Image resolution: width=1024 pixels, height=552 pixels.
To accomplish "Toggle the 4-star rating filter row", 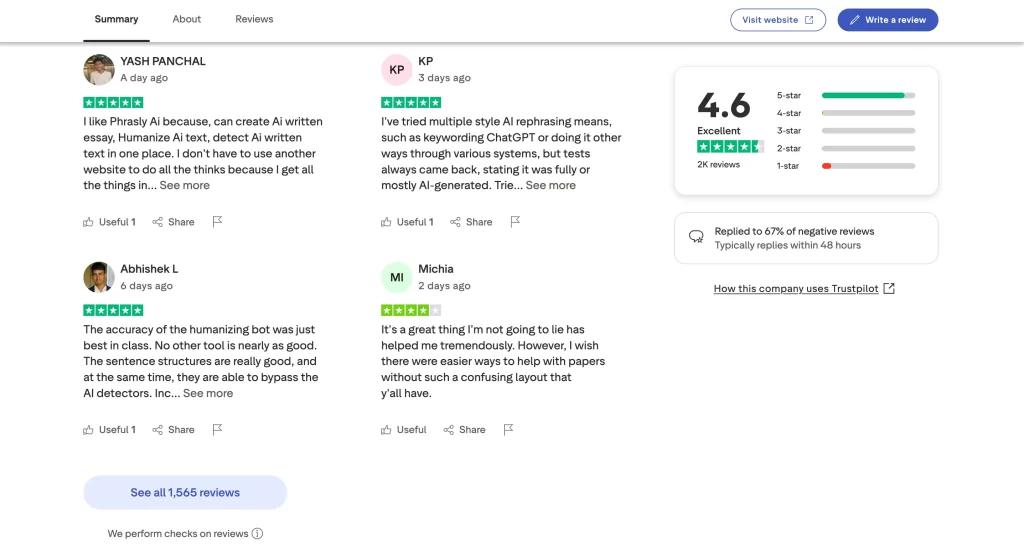I will (845, 113).
